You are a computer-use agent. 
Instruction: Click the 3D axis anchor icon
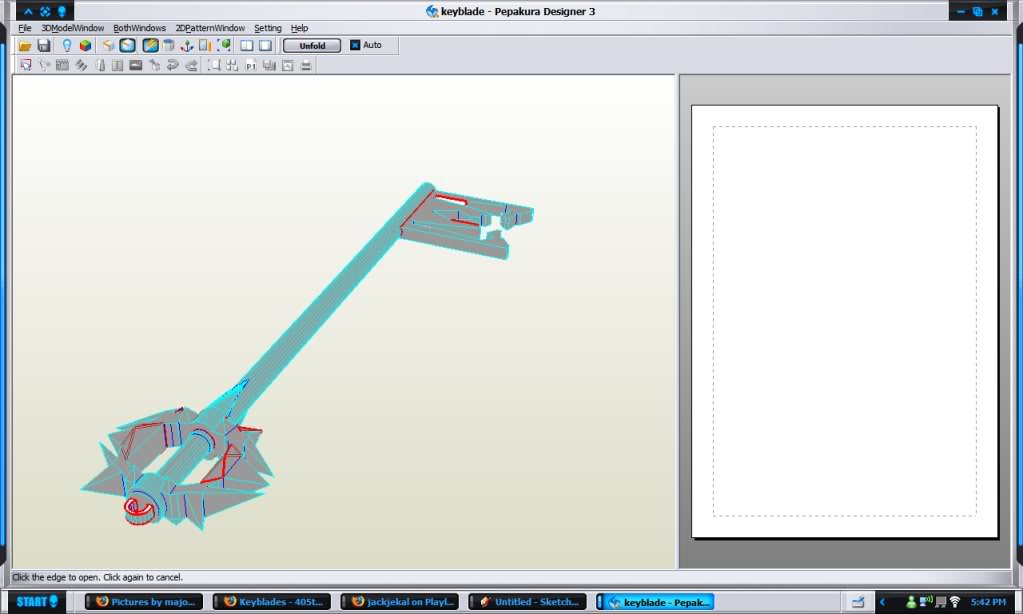pos(187,46)
